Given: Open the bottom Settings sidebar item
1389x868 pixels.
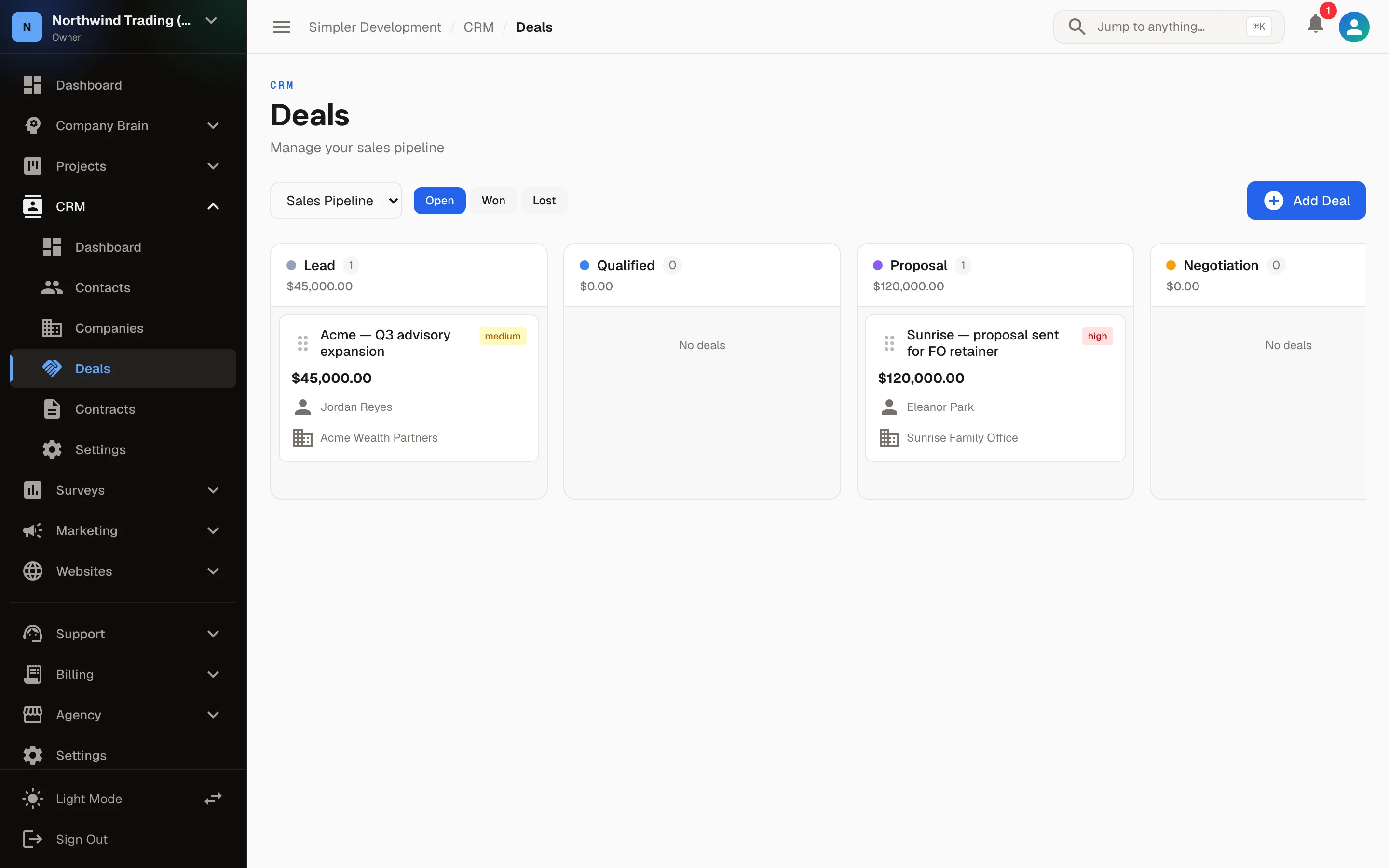Looking at the screenshot, I should pos(123,755).
